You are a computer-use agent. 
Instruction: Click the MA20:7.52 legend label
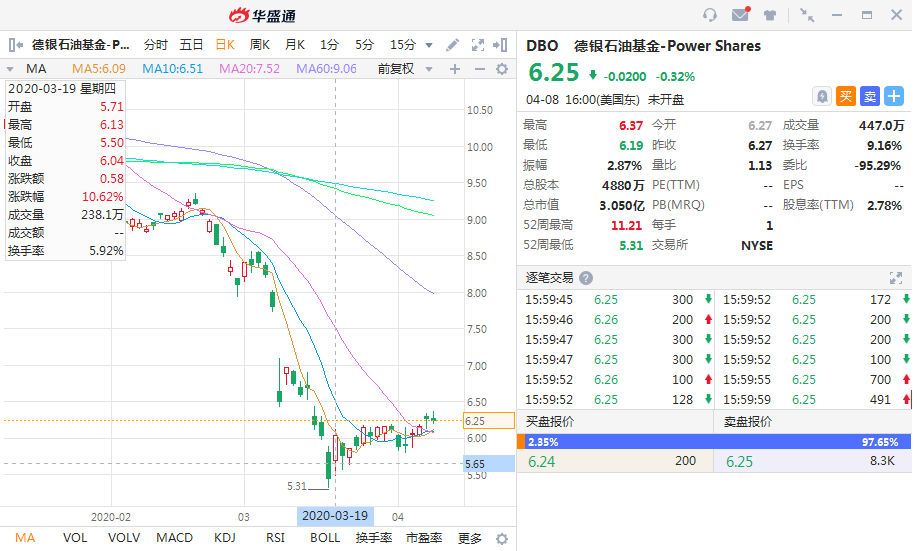250,69
